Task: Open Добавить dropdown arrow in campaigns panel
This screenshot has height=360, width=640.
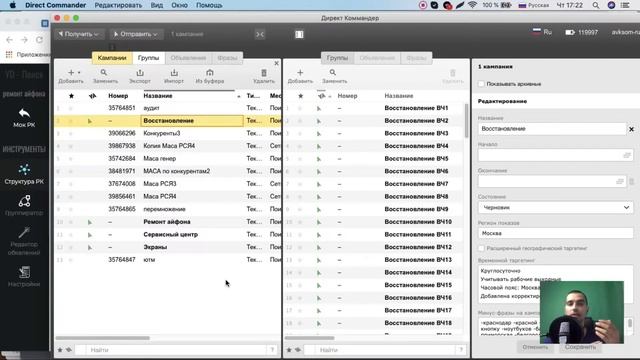Action: 79,73
